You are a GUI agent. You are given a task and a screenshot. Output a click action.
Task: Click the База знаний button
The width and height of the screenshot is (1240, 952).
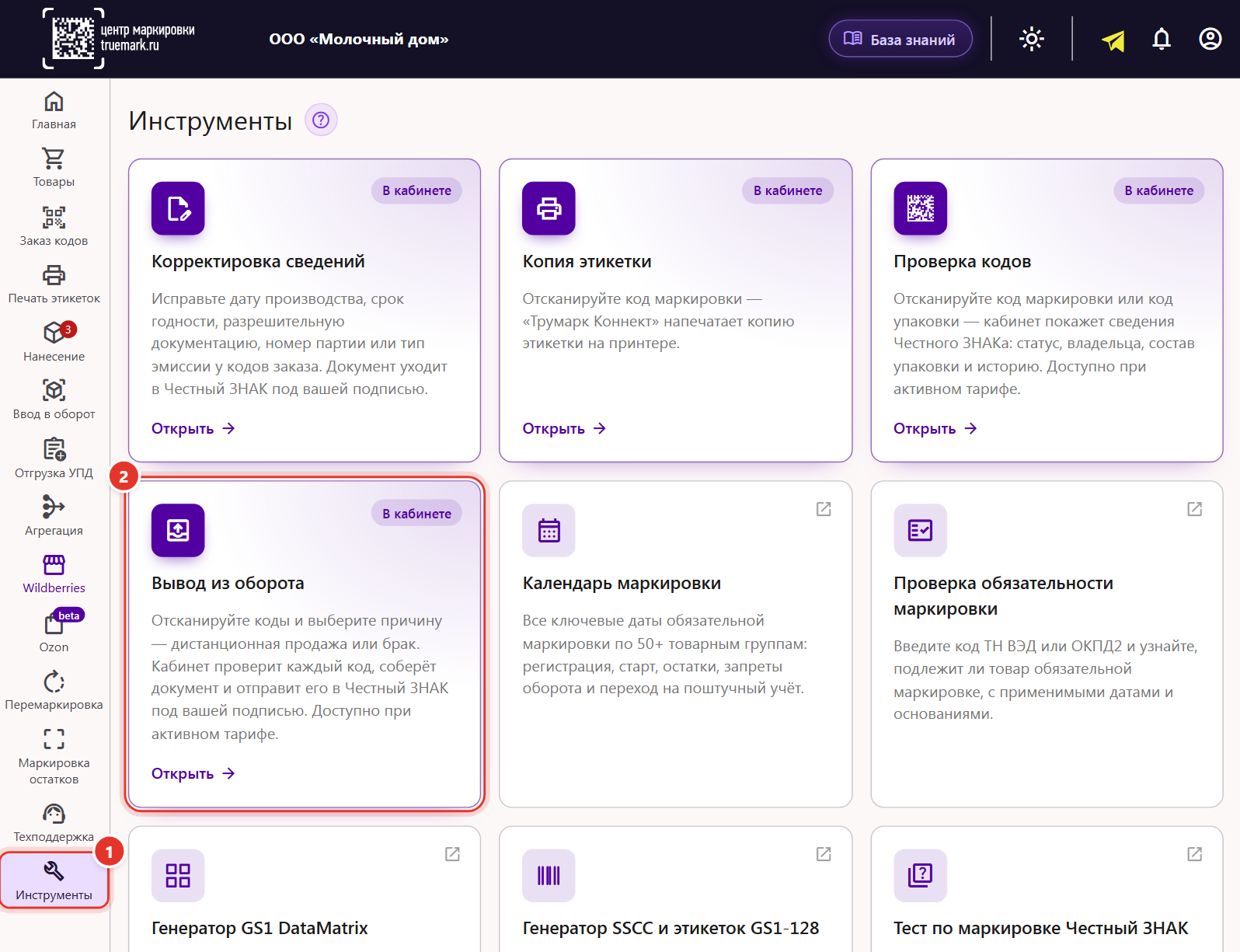point(900,39)
